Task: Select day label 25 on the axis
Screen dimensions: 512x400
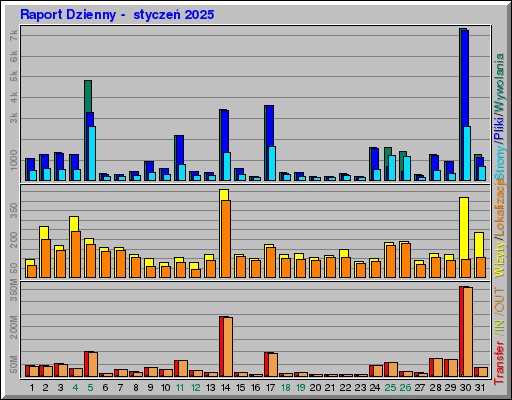Action: click(390, 388)
